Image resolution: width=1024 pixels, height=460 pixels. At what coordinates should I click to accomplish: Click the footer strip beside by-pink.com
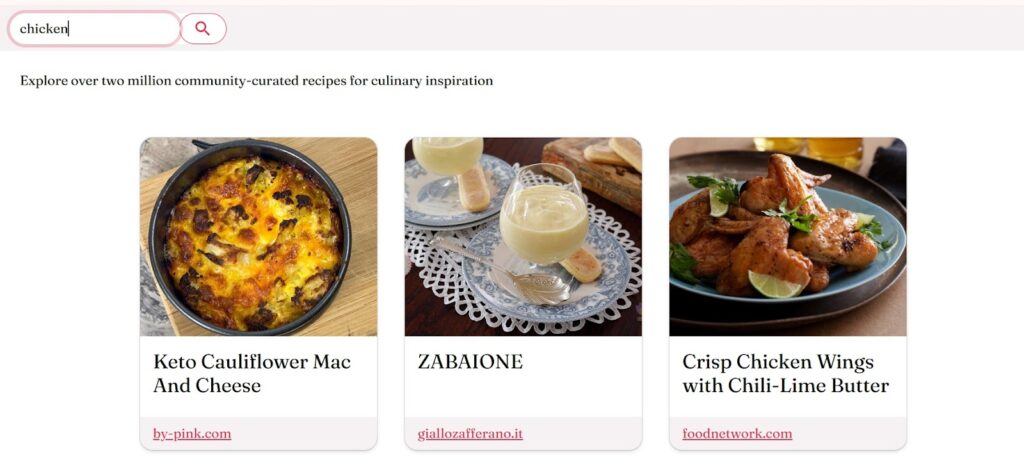[304, 434]
